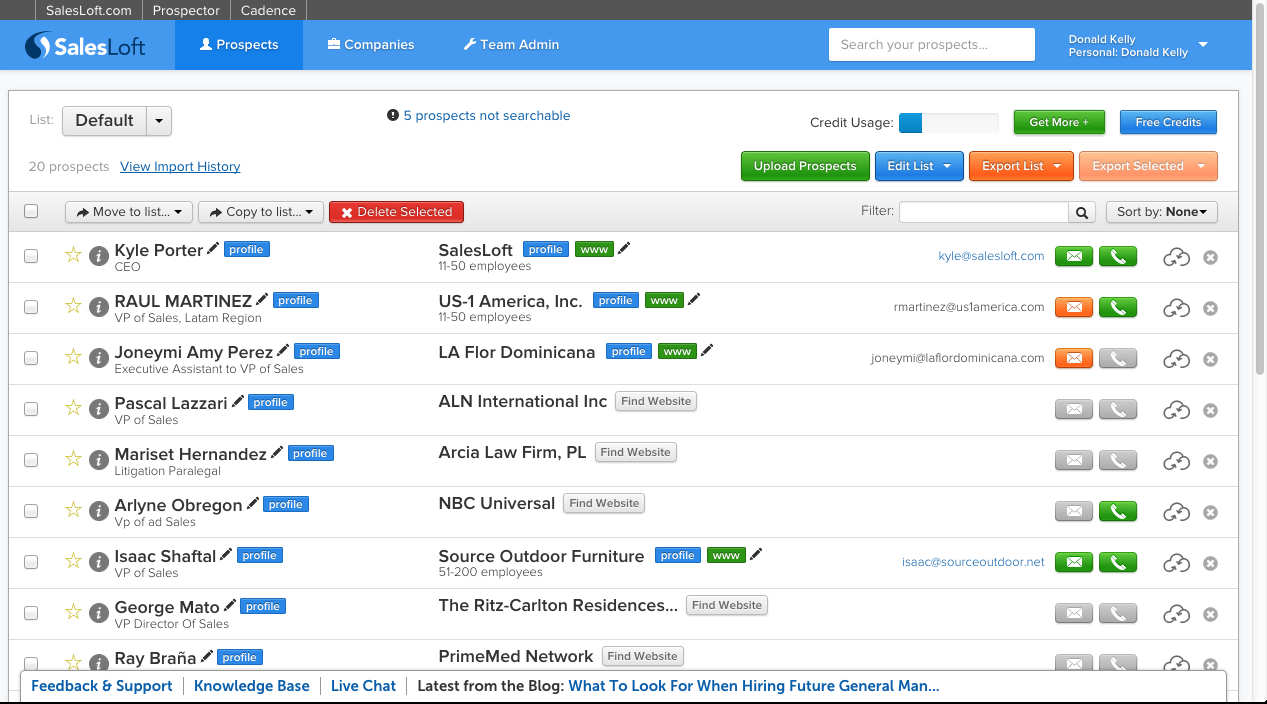Open Cadence top bar item
The image size is (1267, 704).
coord(268,10)
